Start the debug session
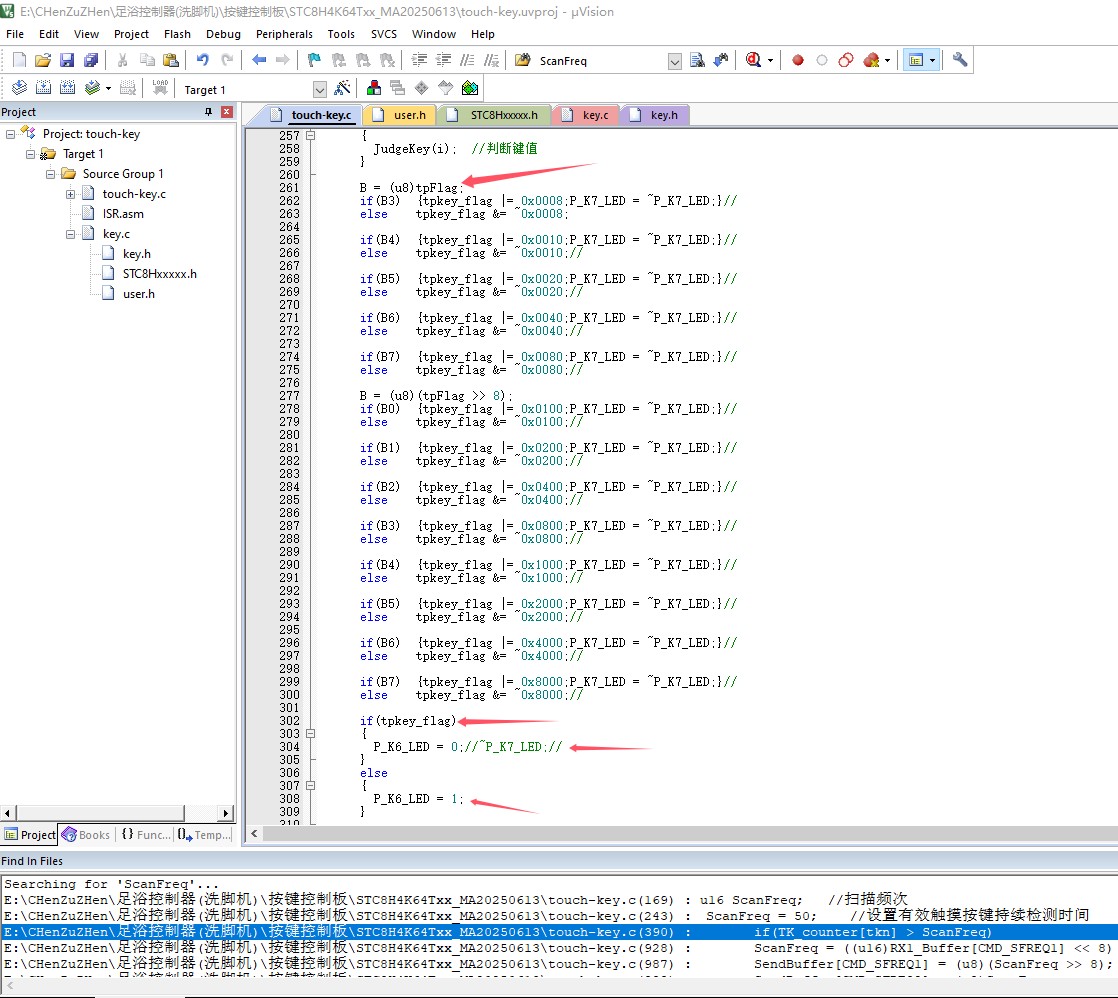 click(753, 61)
